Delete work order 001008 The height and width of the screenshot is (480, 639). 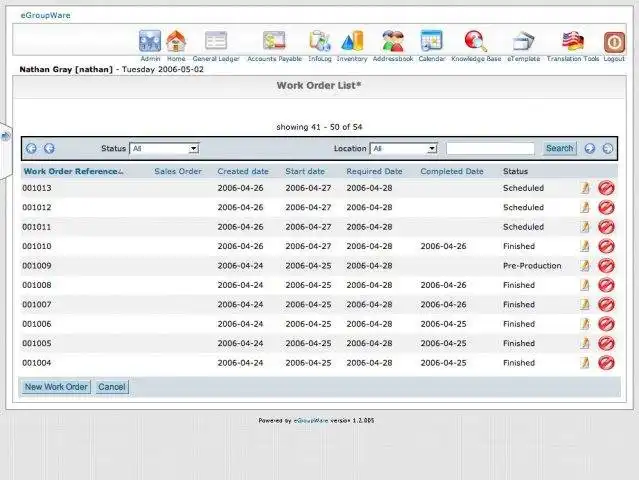[606, 285]
